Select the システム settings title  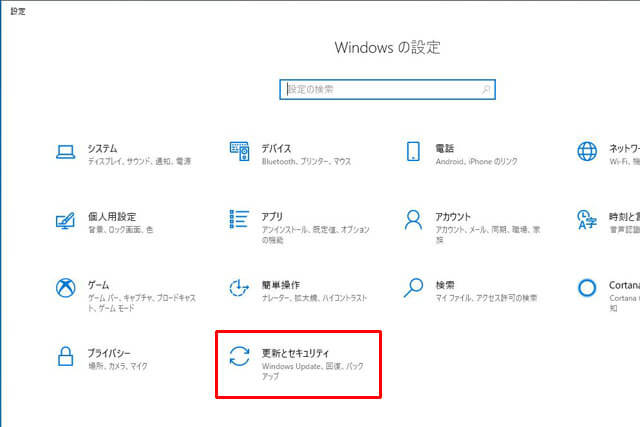[x=102, y=148]
